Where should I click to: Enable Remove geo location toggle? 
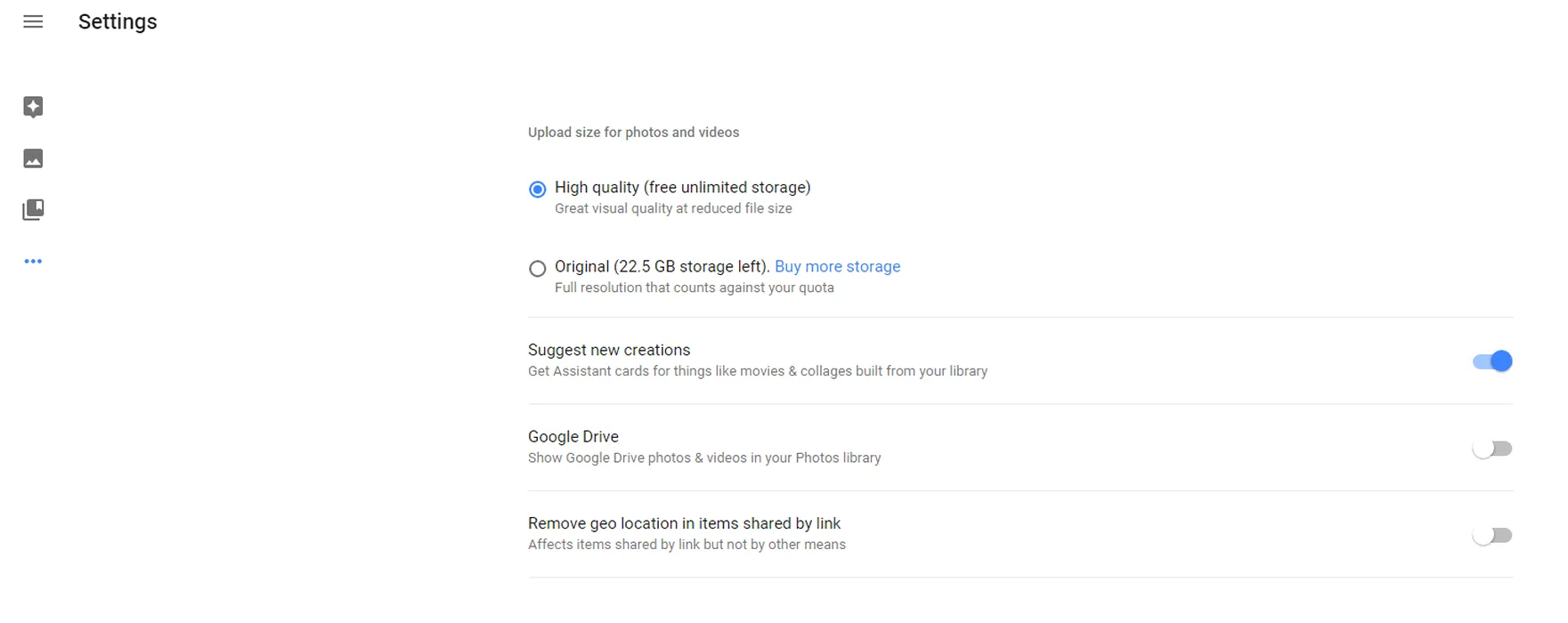point(1492,536)
